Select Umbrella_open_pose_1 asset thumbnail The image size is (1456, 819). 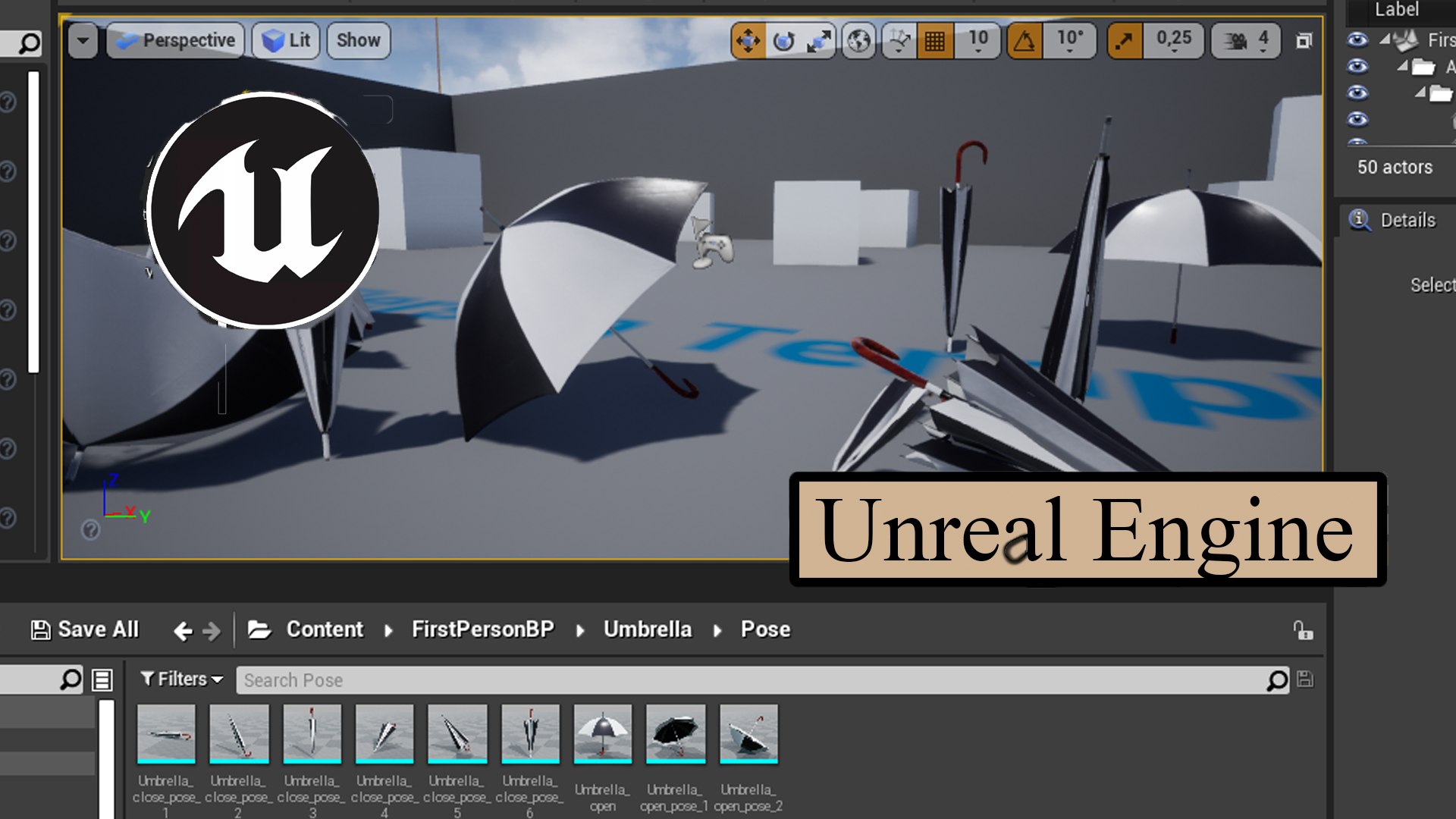(676, 733)
